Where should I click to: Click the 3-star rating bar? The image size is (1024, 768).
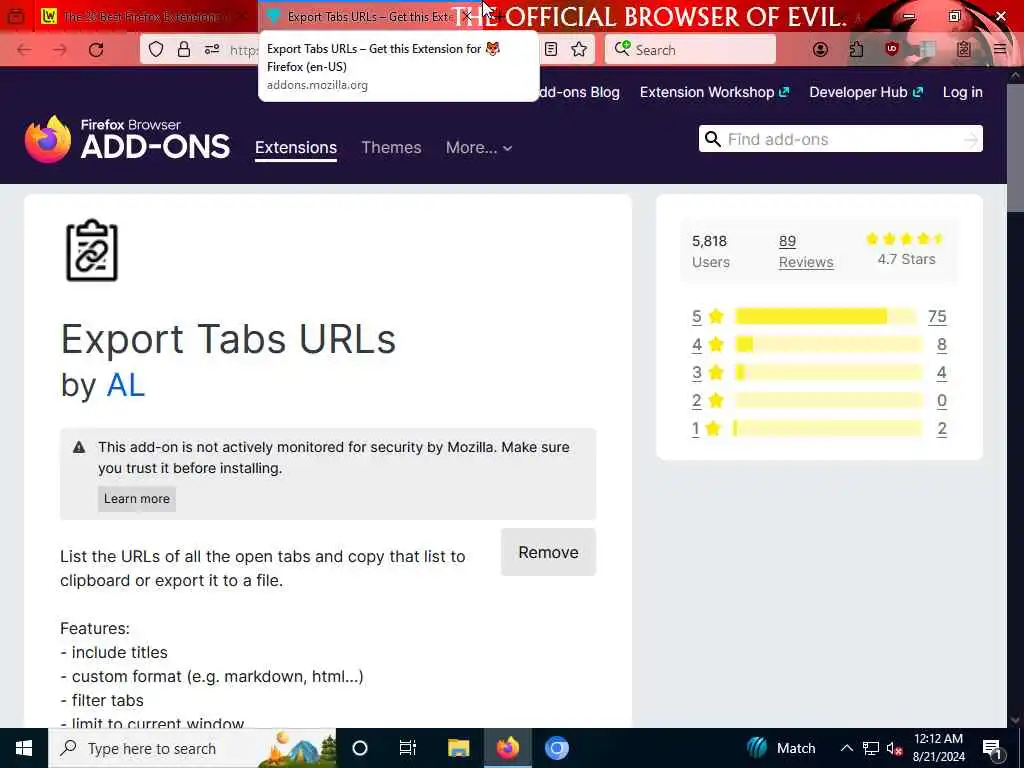[x=828, y=373]
